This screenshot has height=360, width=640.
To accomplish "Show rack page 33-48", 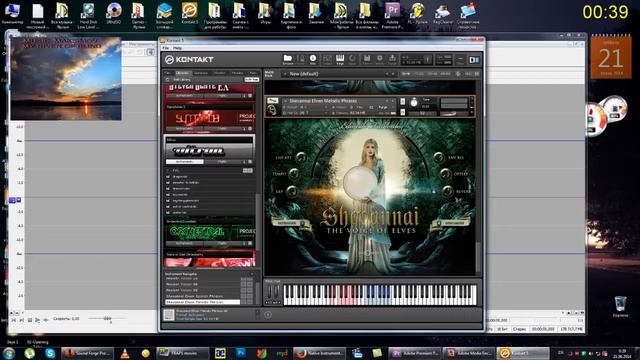I will pos(432,74).
